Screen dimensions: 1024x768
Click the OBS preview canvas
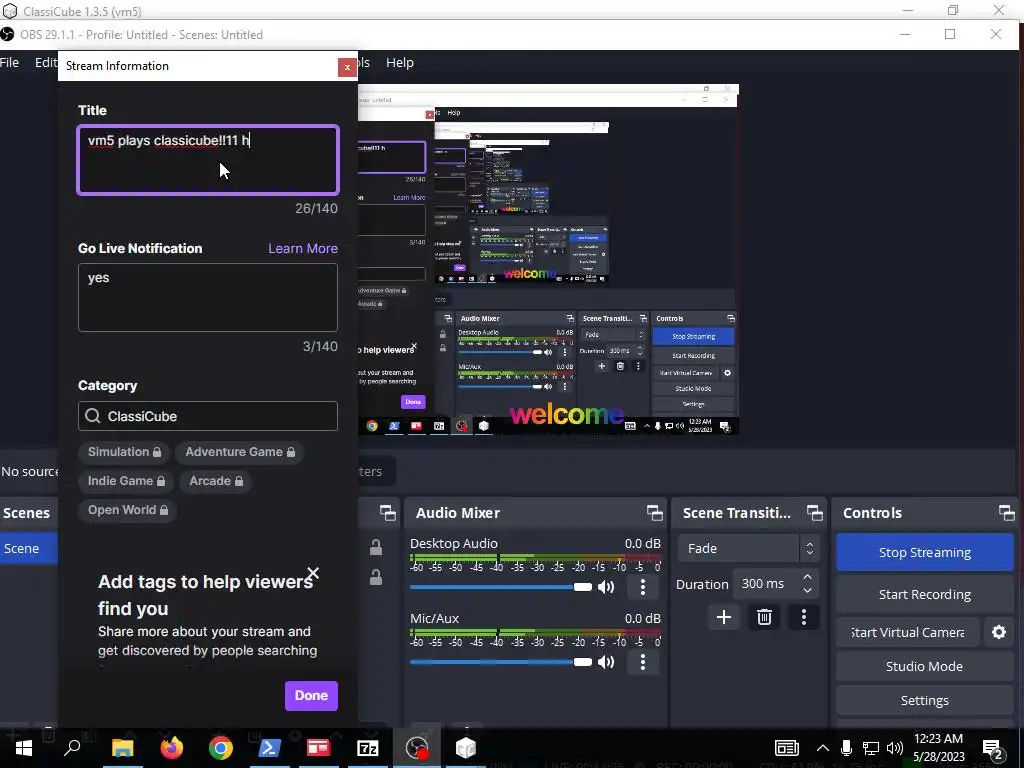click(x=548, y=259)
